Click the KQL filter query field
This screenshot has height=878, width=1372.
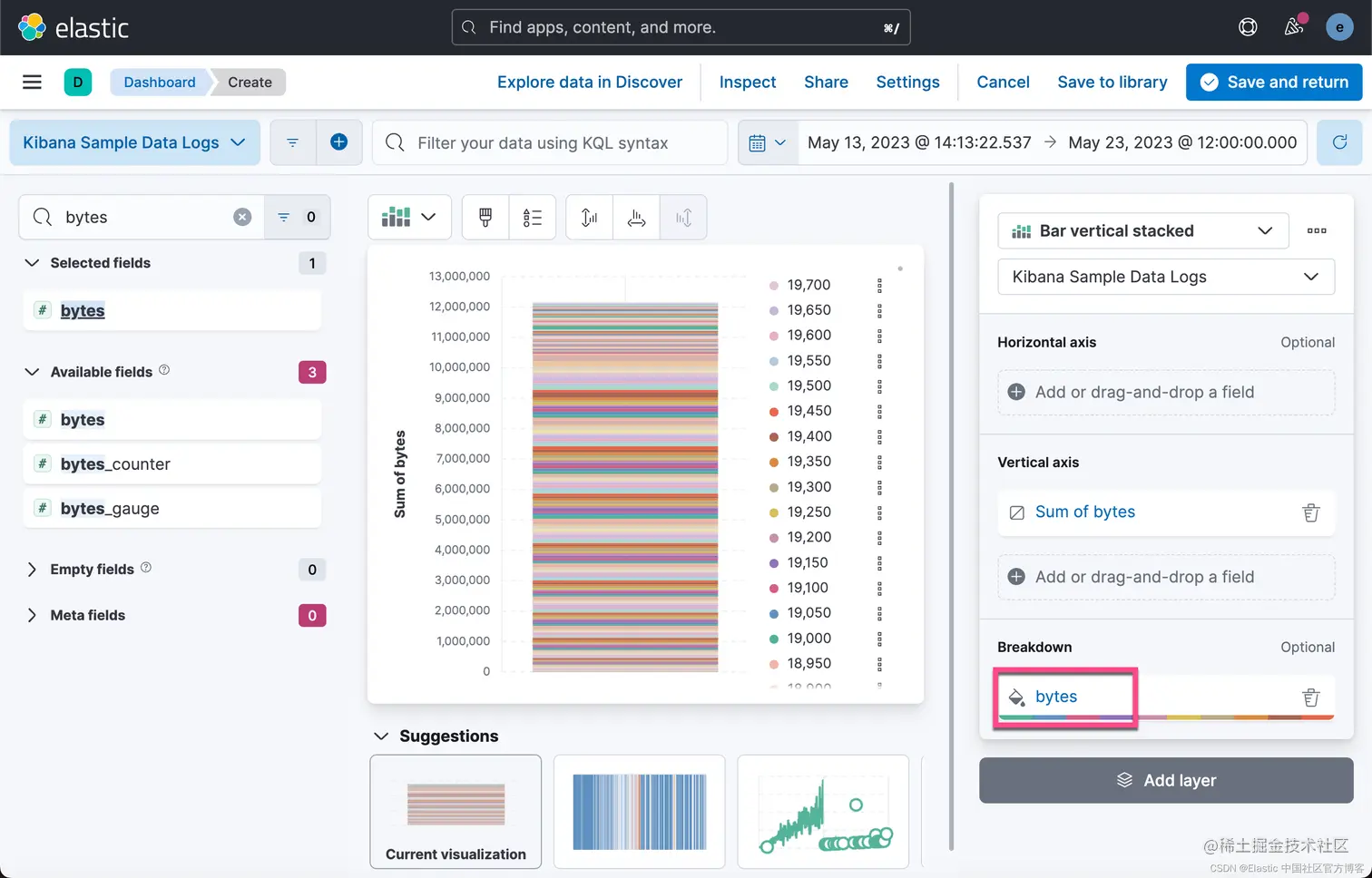click(550, 143)
